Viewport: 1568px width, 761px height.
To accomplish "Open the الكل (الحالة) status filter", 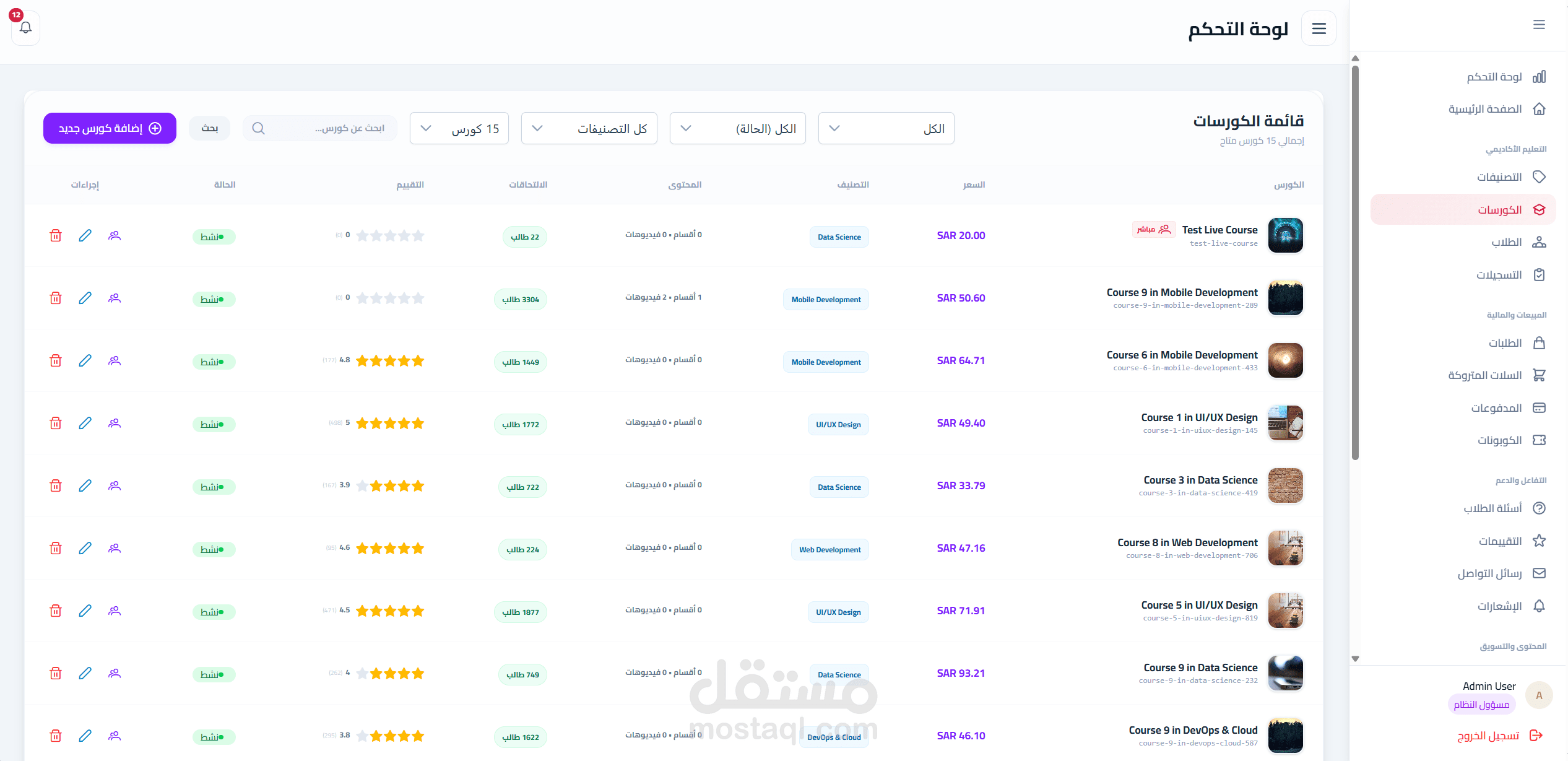I will 737,128.
